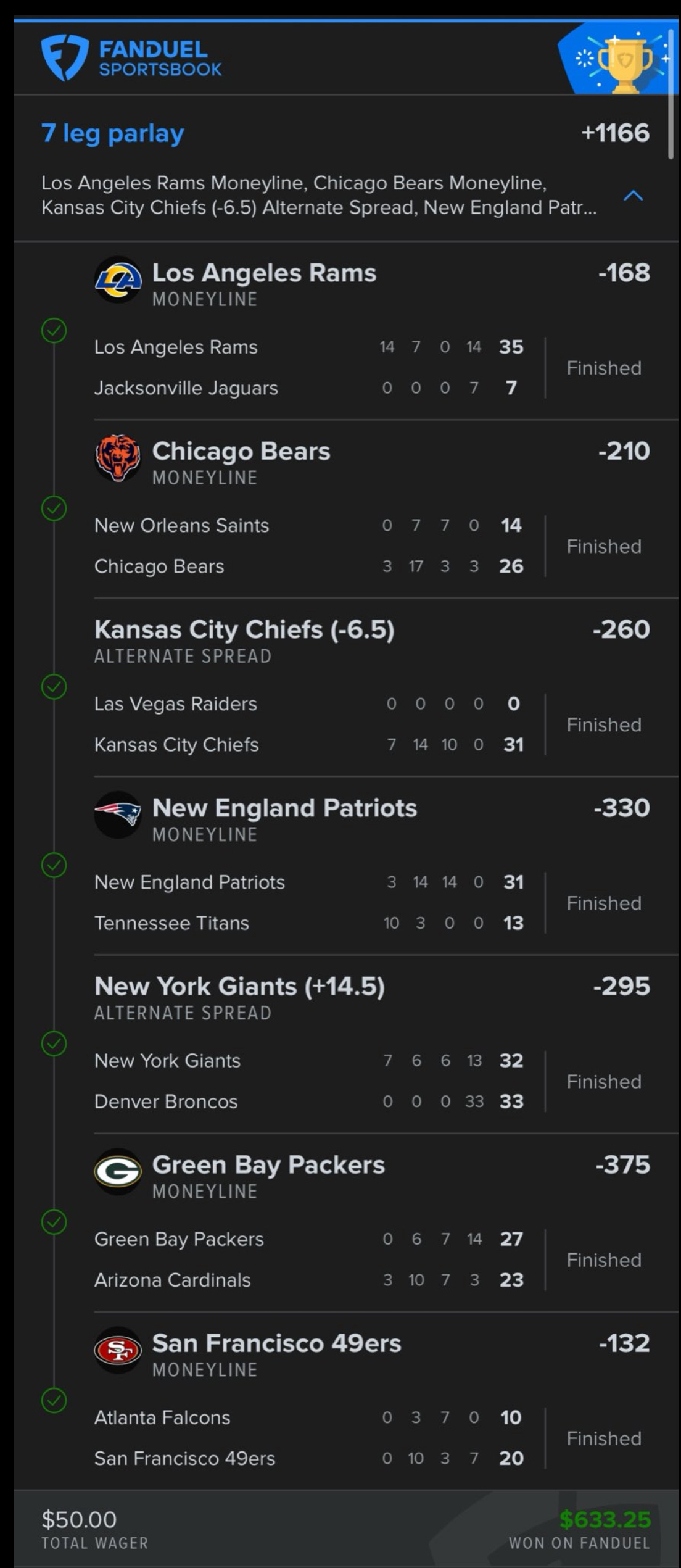
Task: Click the +1166 parlay odds
Action: point(615,133)
